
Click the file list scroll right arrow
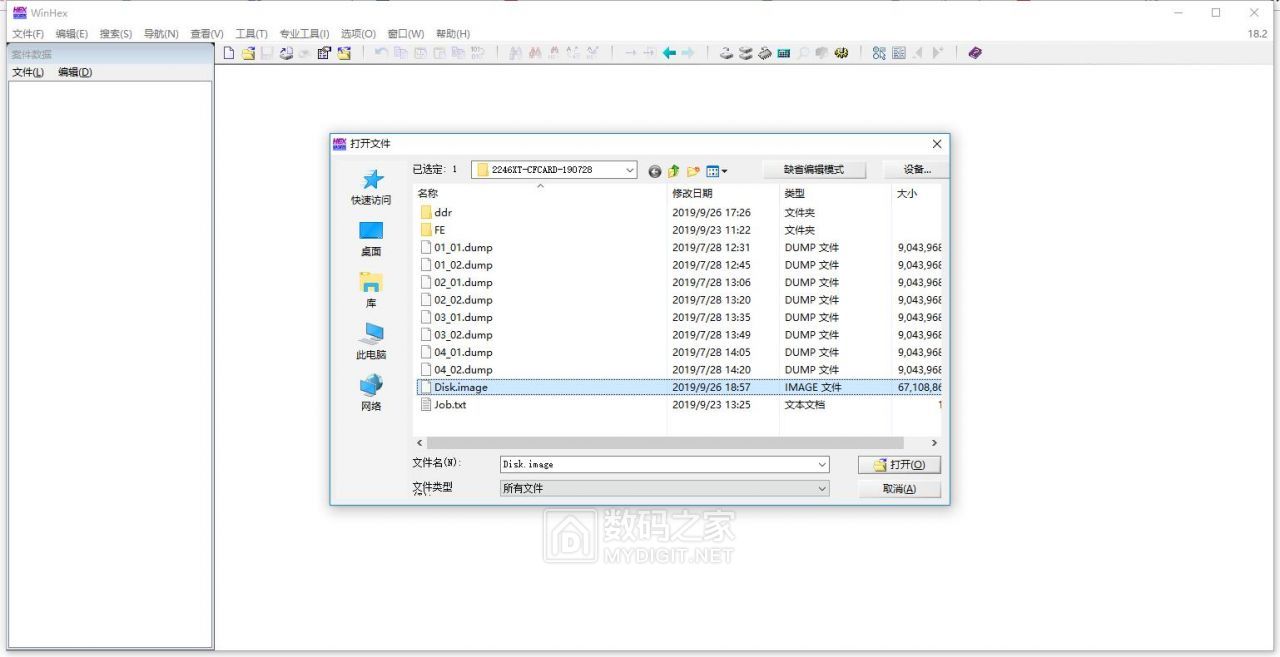934,443
